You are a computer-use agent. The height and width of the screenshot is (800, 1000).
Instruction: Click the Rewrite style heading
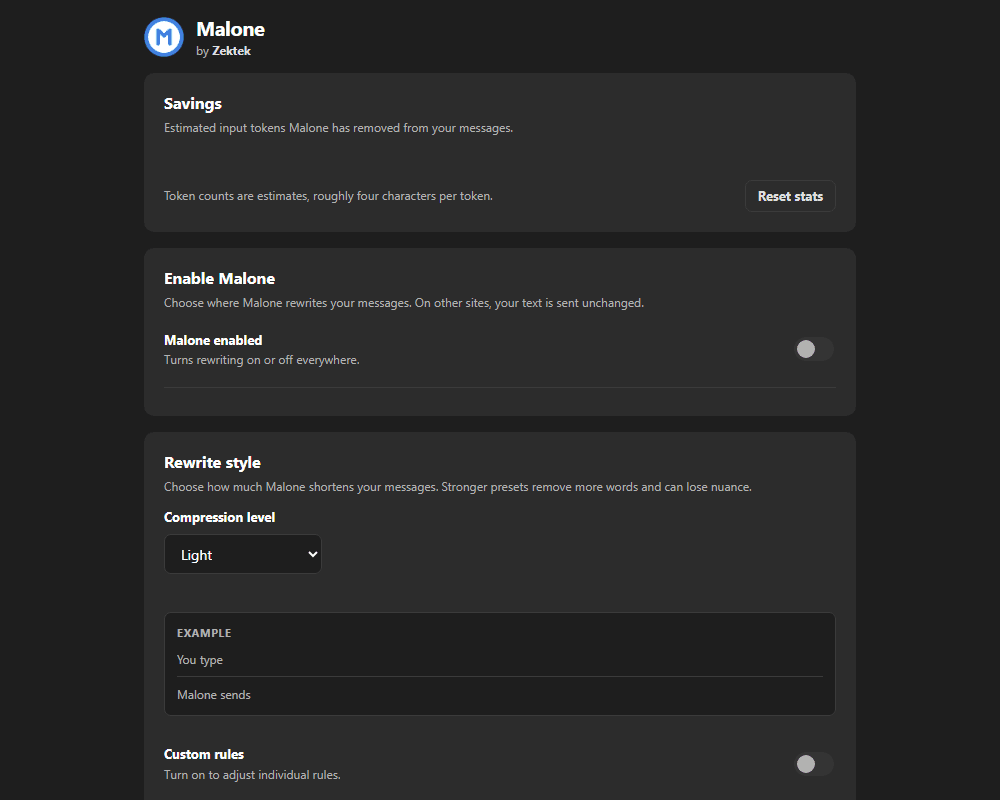tap(212, 463)
